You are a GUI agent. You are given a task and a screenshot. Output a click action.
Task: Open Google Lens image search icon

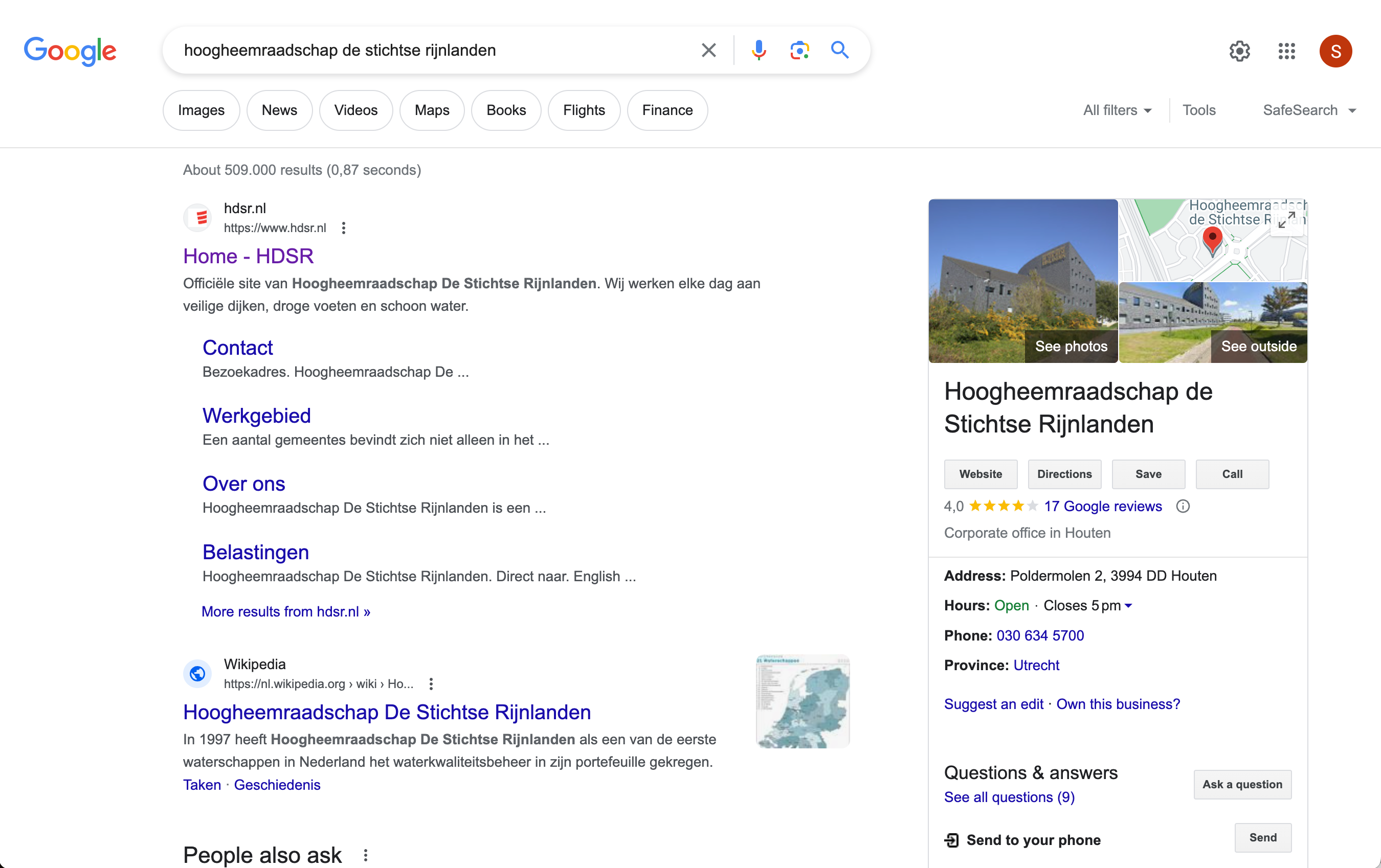coord(799,51)
